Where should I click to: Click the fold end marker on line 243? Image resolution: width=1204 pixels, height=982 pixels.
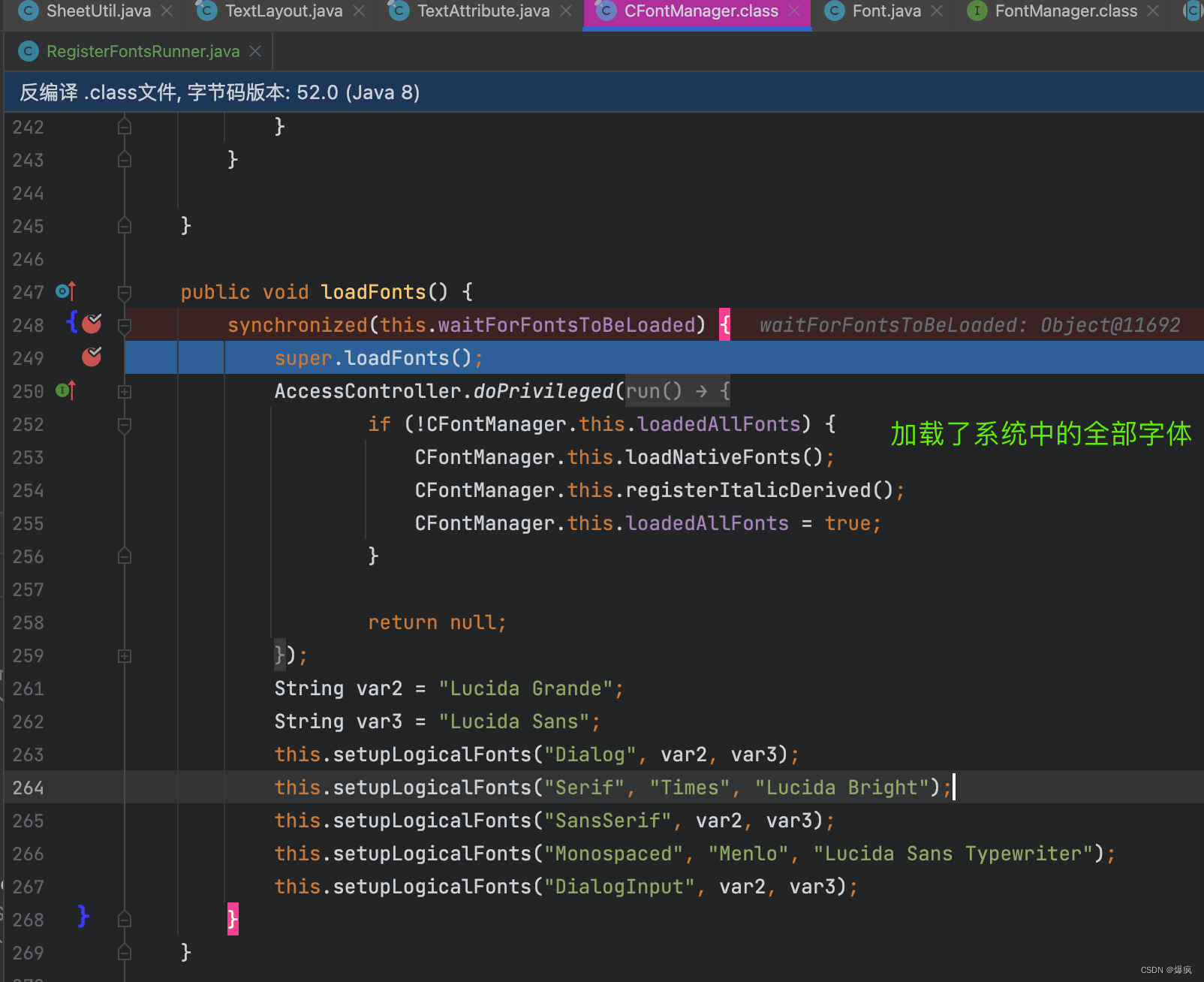coord(125,160)
